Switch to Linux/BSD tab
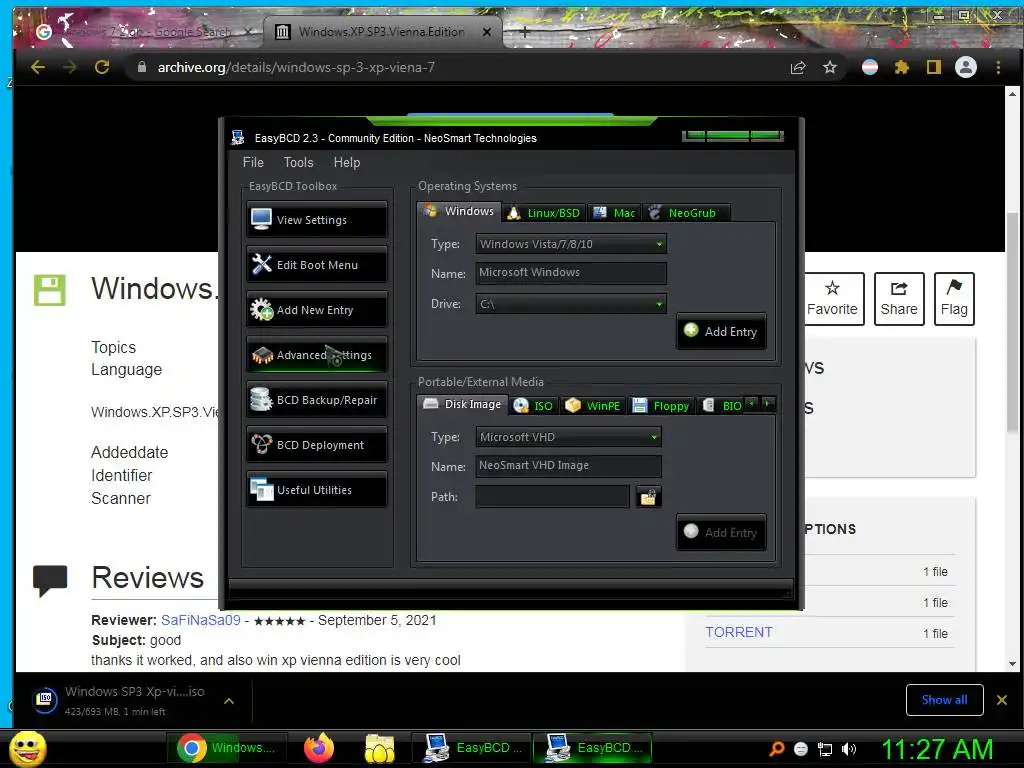The width and height of the screenshot is (1024, 768). (544, 213)
